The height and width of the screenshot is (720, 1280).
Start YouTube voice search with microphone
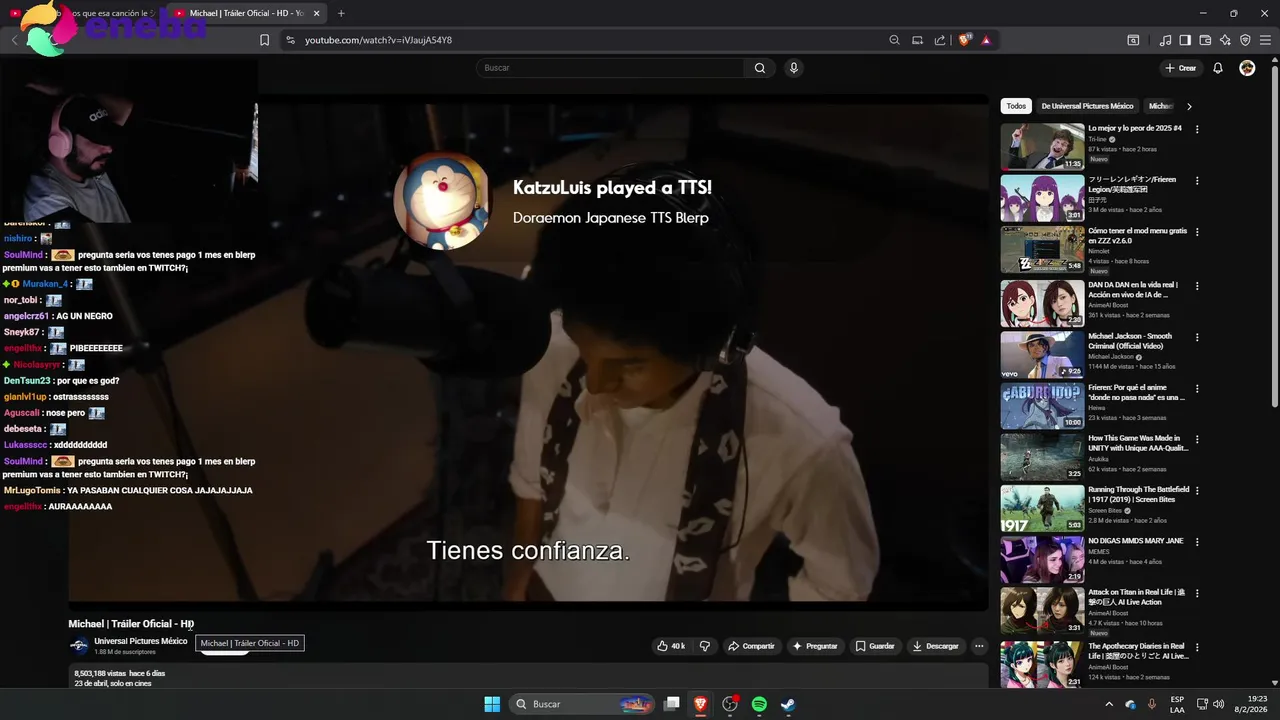pos(793,68)
